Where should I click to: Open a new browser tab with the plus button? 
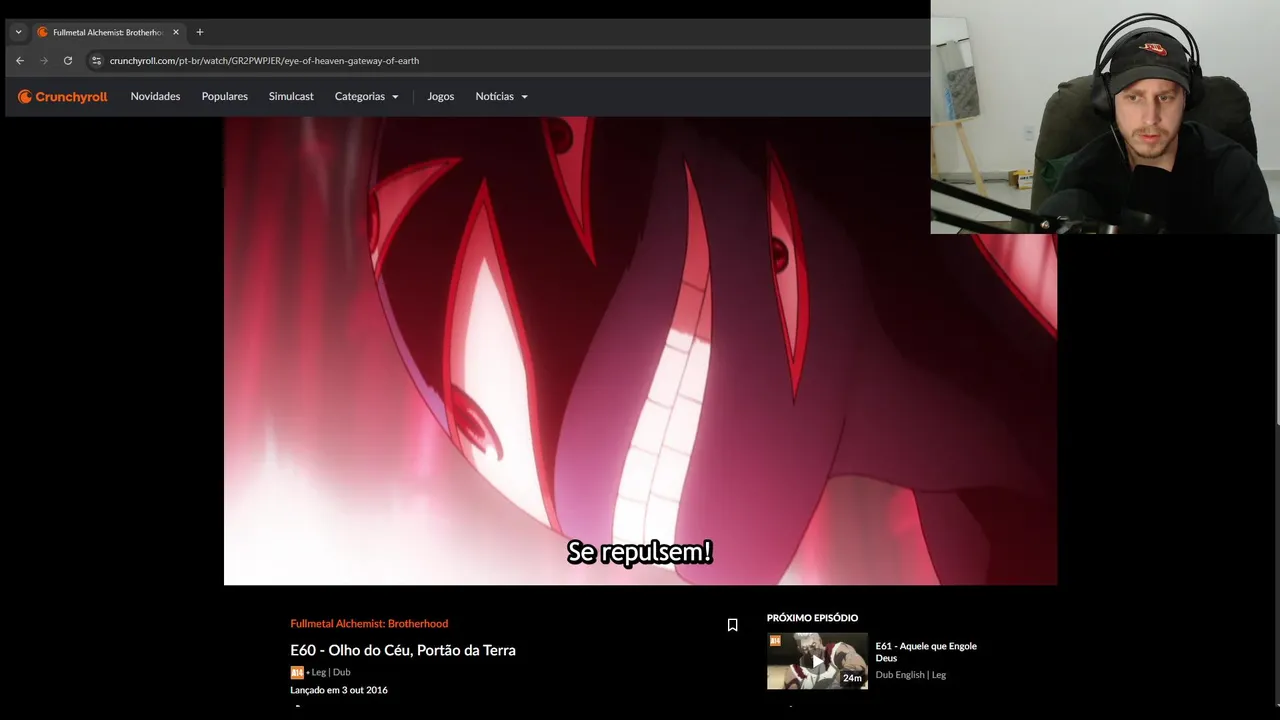click(x=199, y=32)
